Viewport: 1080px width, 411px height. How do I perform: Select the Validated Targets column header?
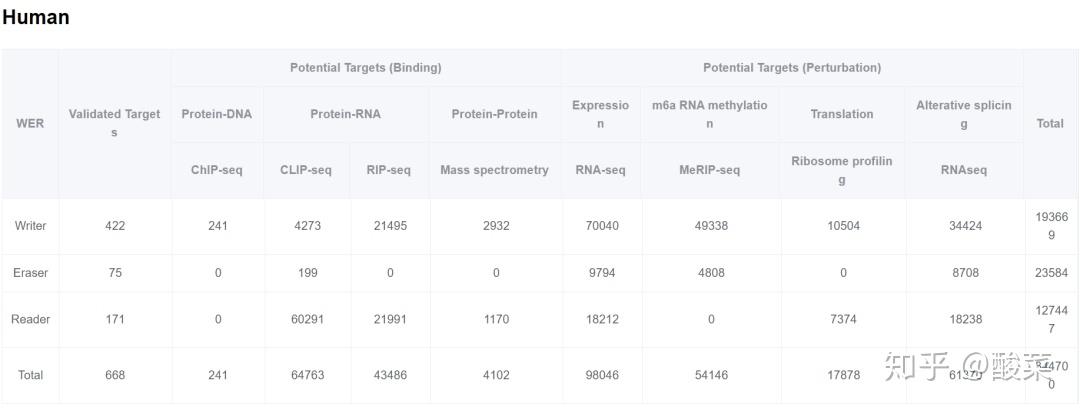[x=114, y=123]
